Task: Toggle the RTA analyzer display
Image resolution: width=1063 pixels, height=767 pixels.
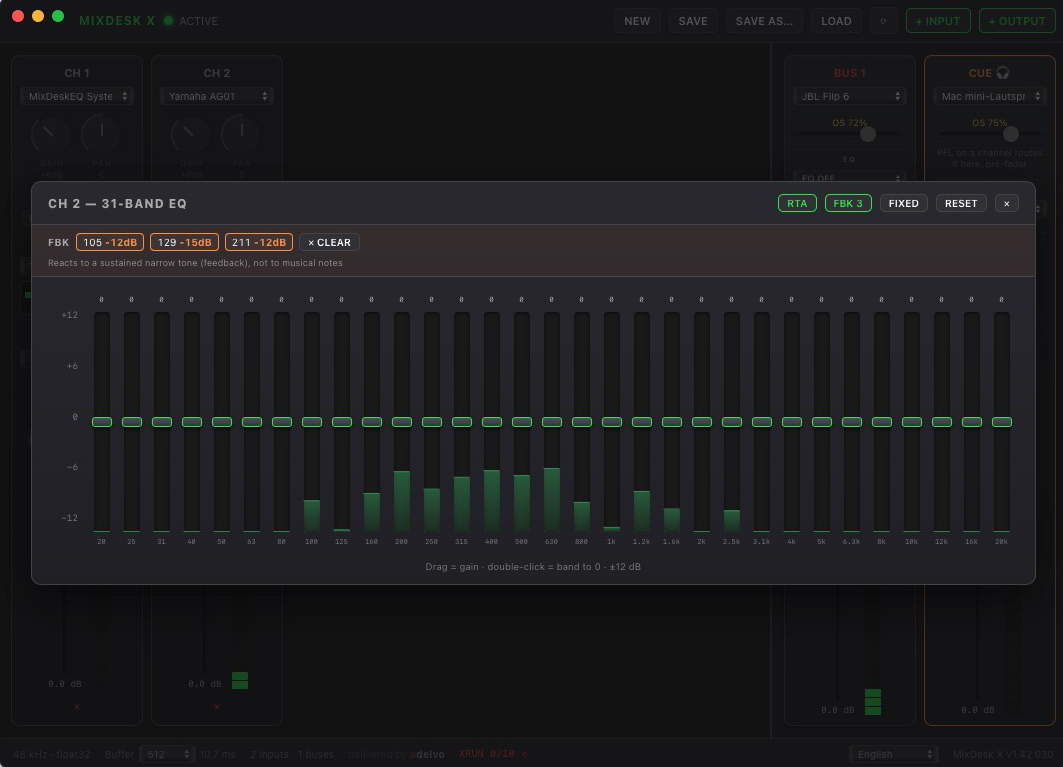Action: [x=797, y=203]
